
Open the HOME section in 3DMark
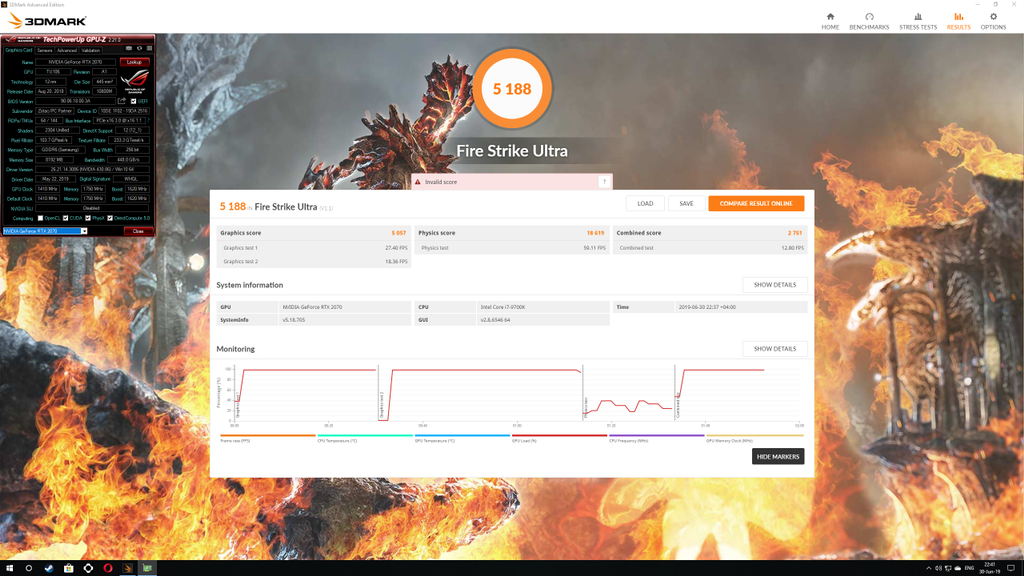pos(830,21)
